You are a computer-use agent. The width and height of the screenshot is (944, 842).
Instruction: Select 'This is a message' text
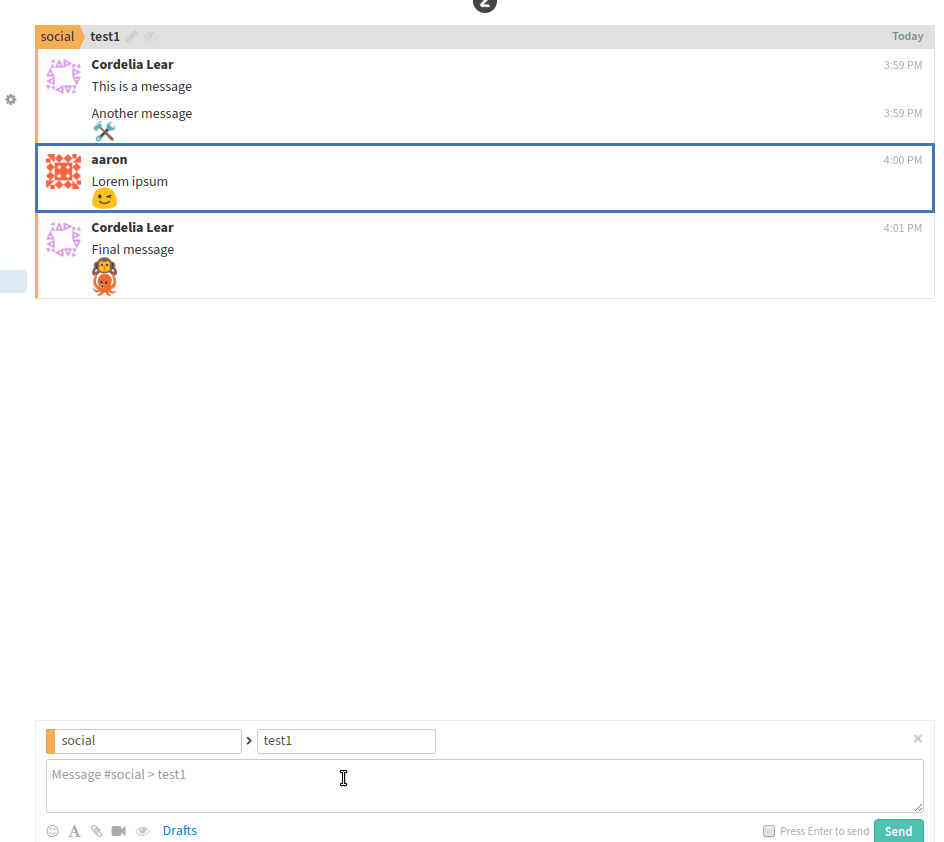tap(141, 87)
